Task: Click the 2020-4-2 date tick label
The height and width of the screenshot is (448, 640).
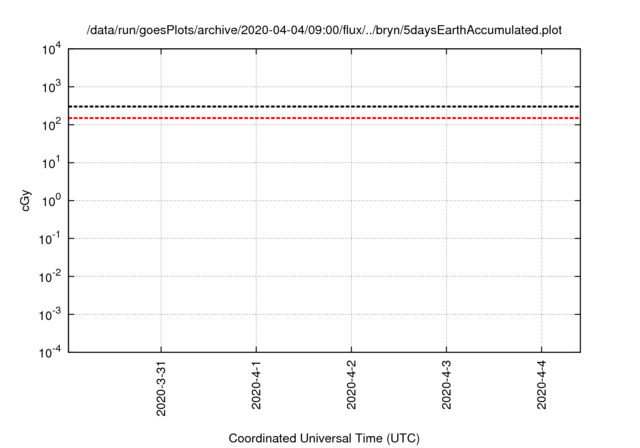Action: [351, 385]
